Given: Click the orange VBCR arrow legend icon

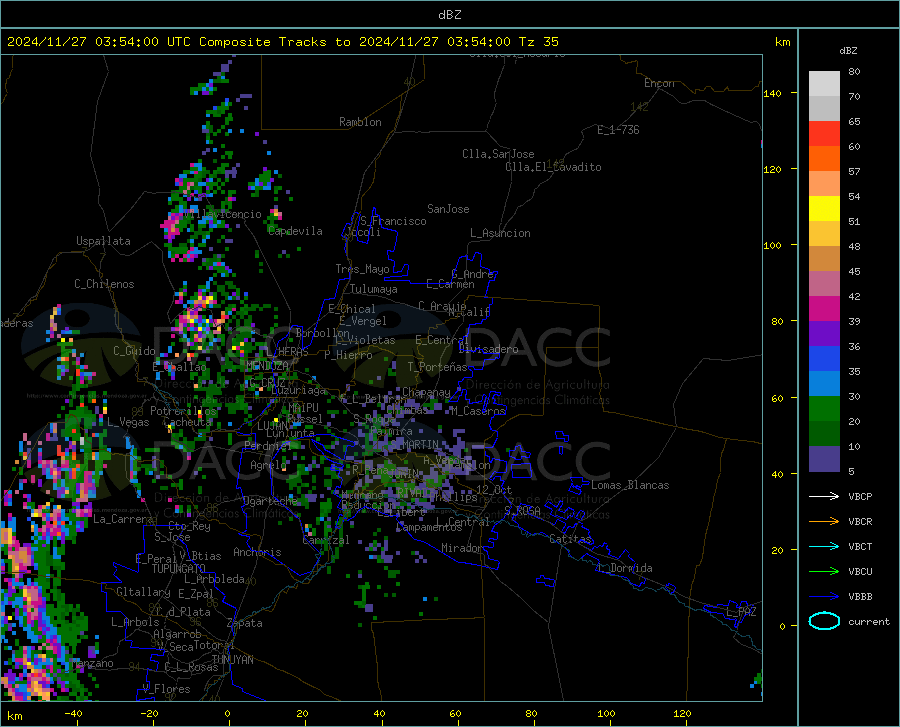Looking at the screenshot, I should [x=824, y=521].
